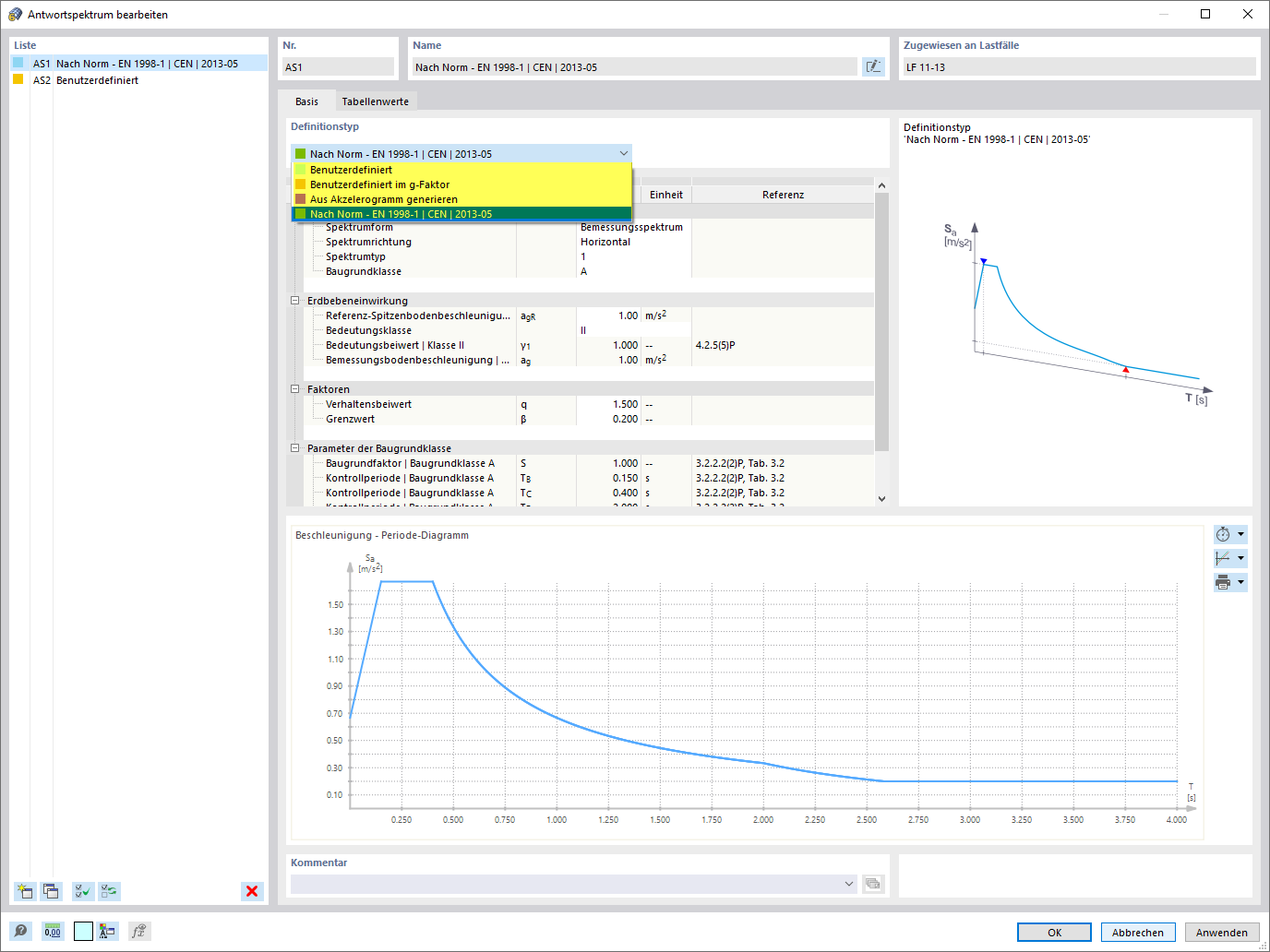This screenshot has width=1270, height=952.
Task: Click the Anwenden button
Action: click(x=1222, y=933)
